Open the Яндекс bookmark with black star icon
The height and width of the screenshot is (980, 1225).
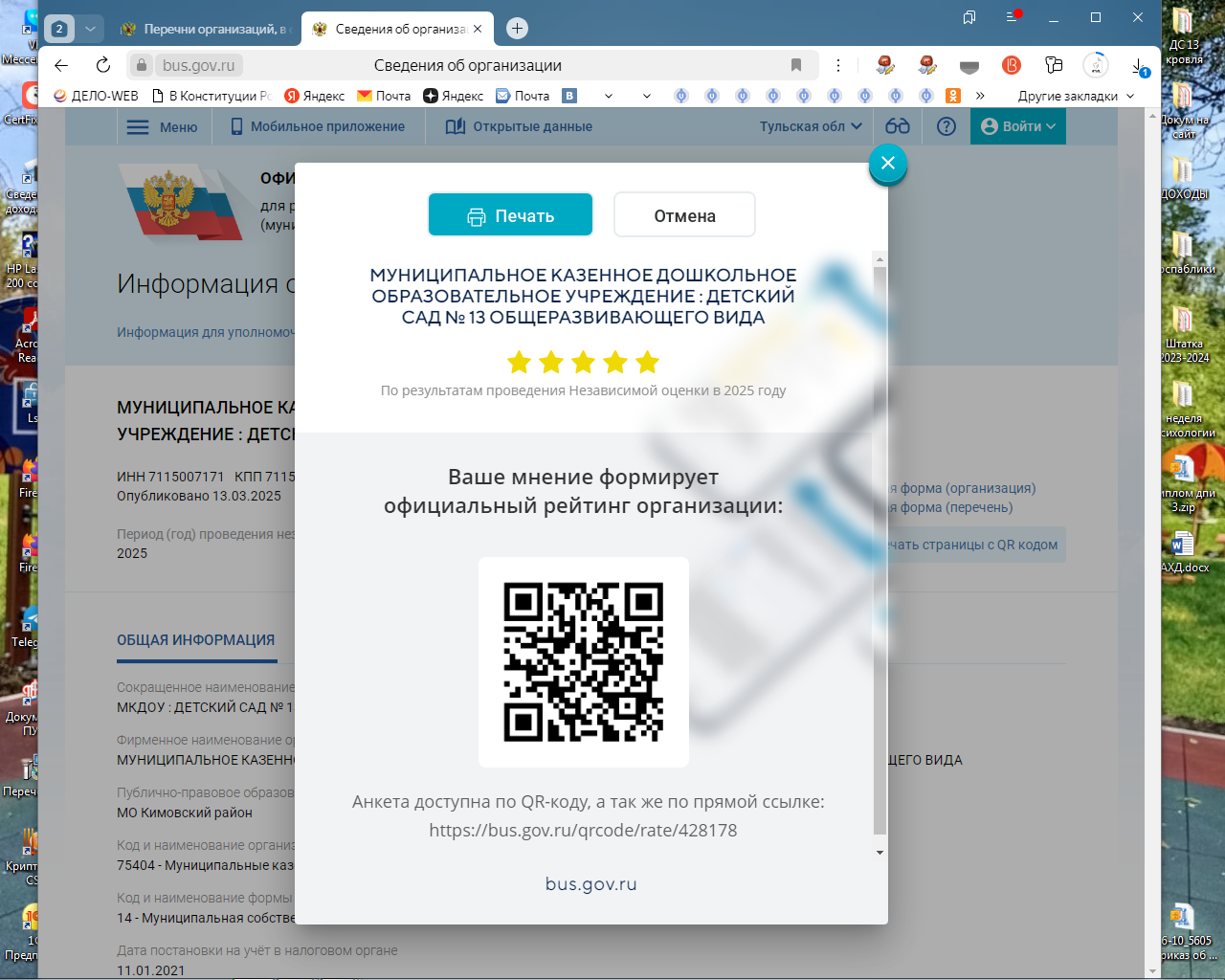point(454,96)
